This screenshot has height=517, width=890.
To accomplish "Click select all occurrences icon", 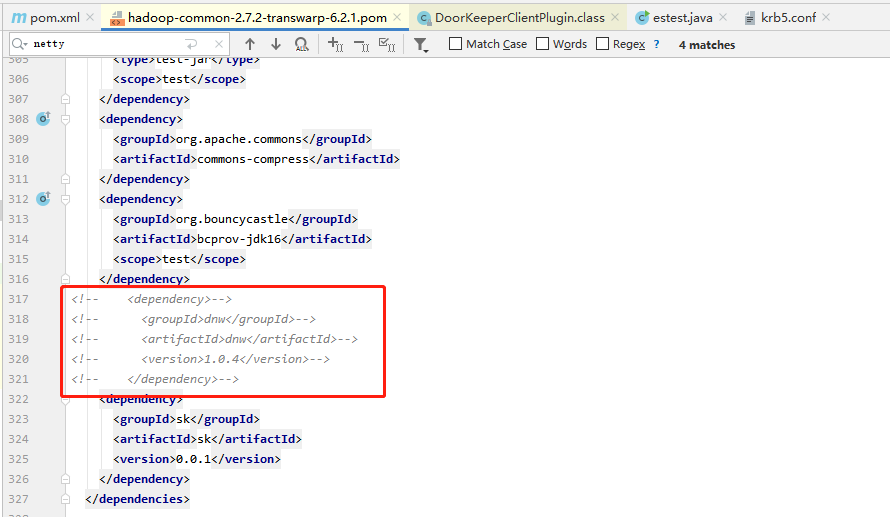I will click(x=387, y=44).
